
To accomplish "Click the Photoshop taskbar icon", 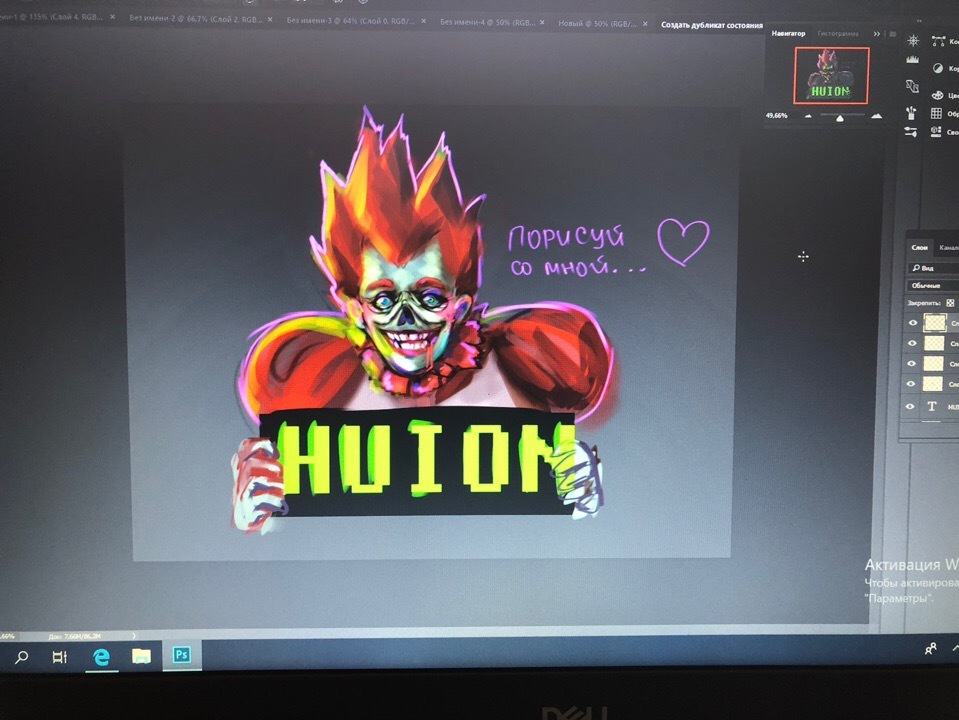I will coord(182,655).
